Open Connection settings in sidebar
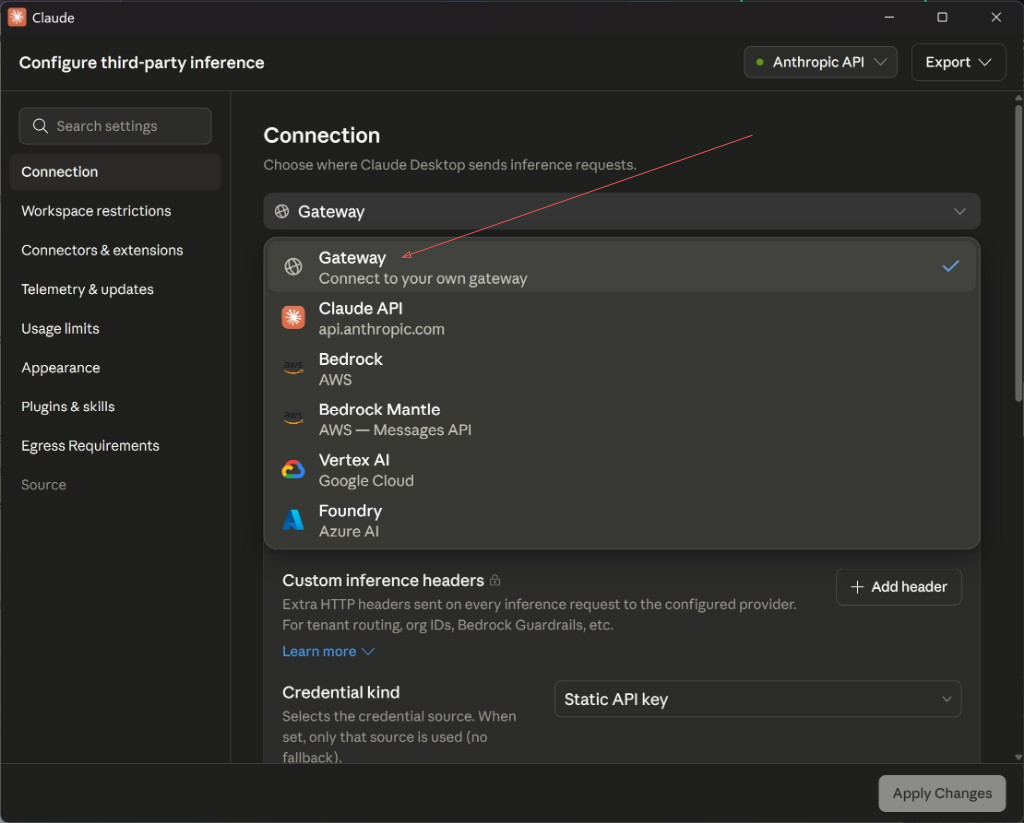Image resolution: width=1024 pixels, height=823 pixels. click(x=115, y=172)
